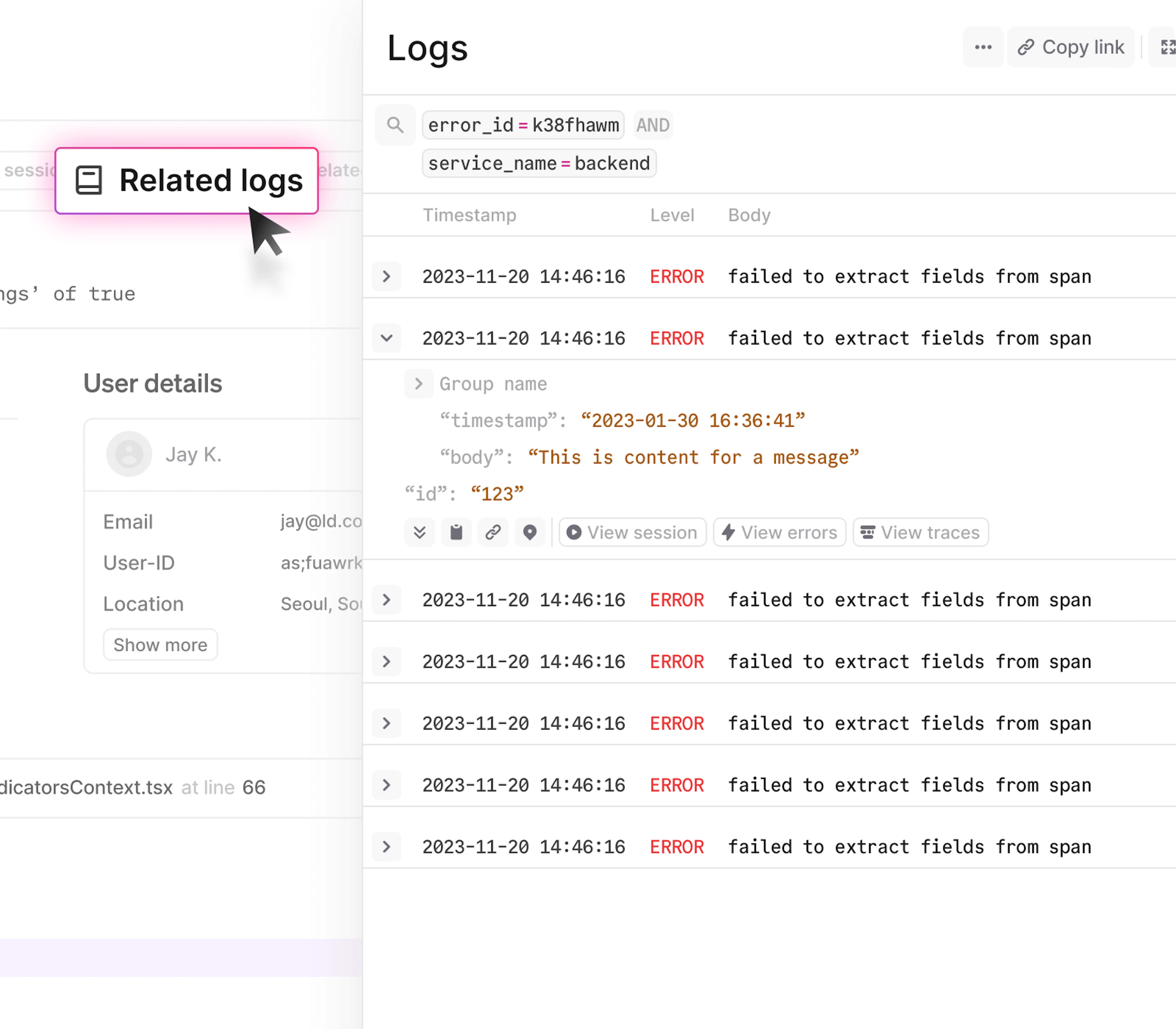The image size is (1176, 1029).
Task: Click the View traces button
Action: (x=921, y=532)
